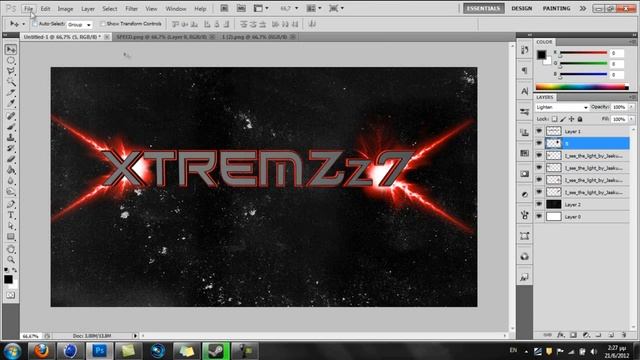
Task: Open the View Extras dropdown
Action: [x=261, y=8]
